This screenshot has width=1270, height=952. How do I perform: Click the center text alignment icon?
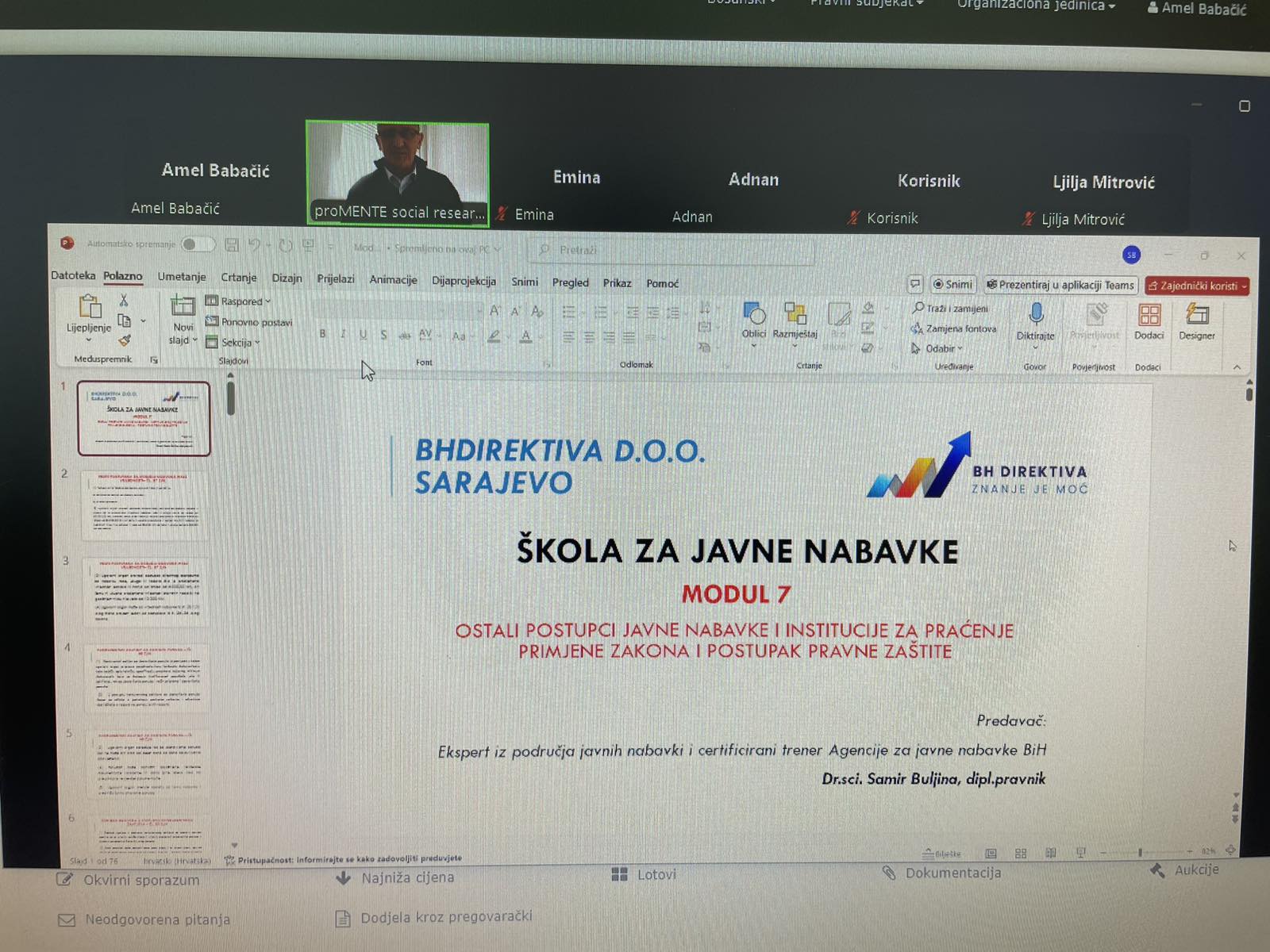(589, 338)
